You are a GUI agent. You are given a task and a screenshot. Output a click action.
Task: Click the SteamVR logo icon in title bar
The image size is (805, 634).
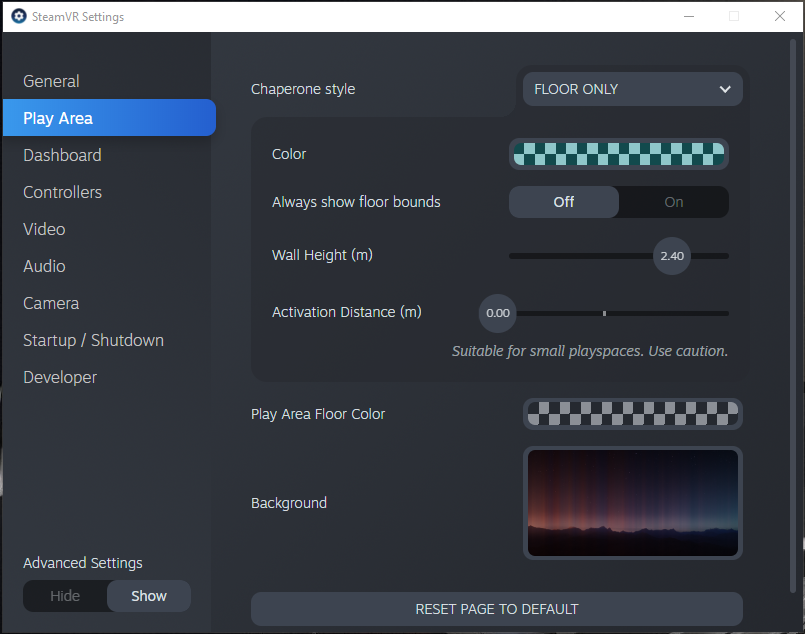pos(18,16)
